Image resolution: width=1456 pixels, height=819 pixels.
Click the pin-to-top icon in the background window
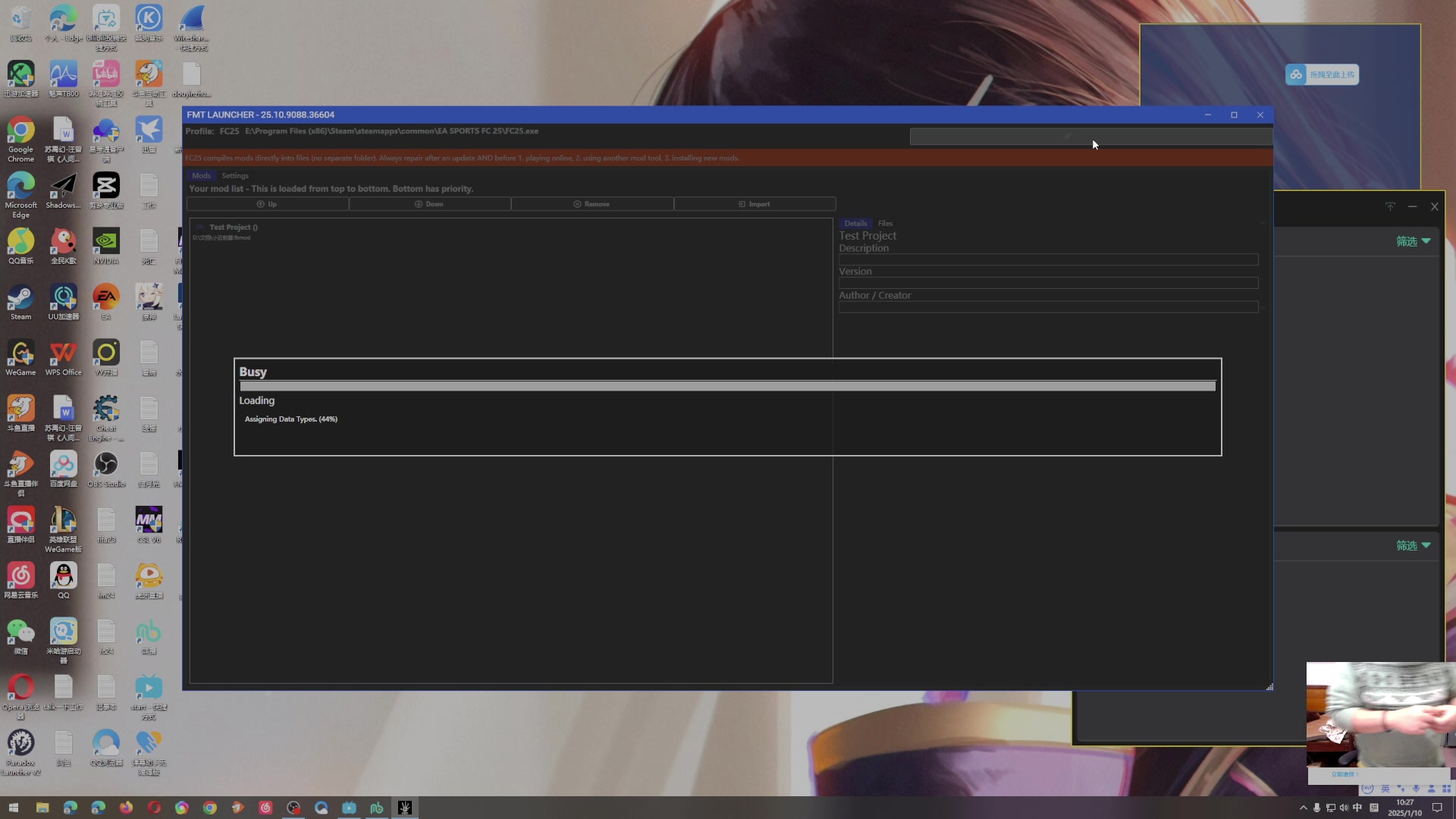pyautogui.click(x=1389, y=206)
